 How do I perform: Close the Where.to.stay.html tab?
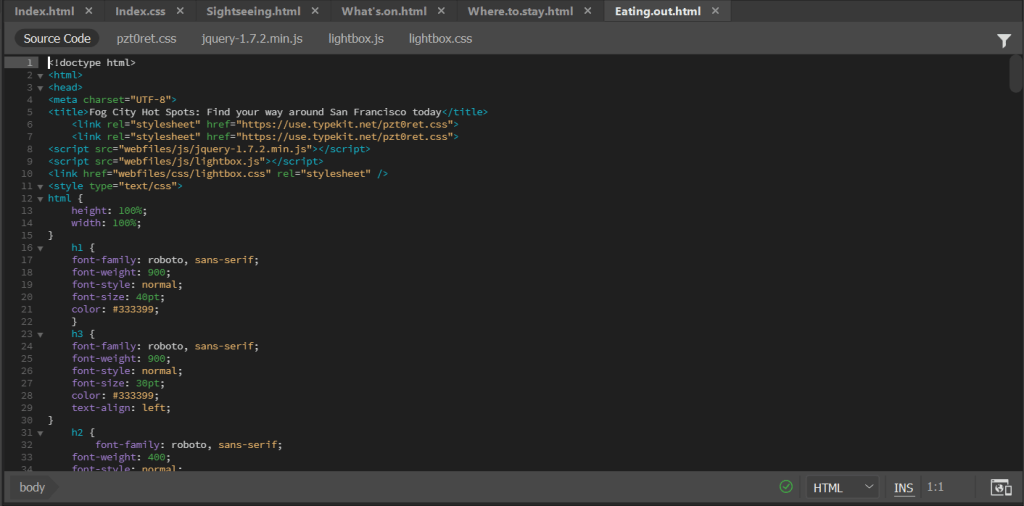coord(588,11)
